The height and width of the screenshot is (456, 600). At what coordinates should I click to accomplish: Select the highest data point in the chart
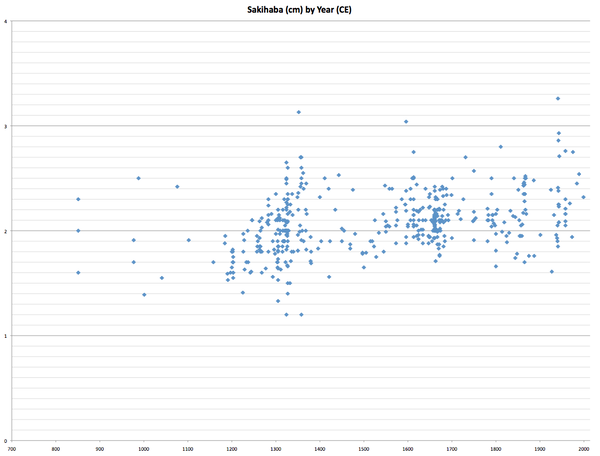[558, 98]
